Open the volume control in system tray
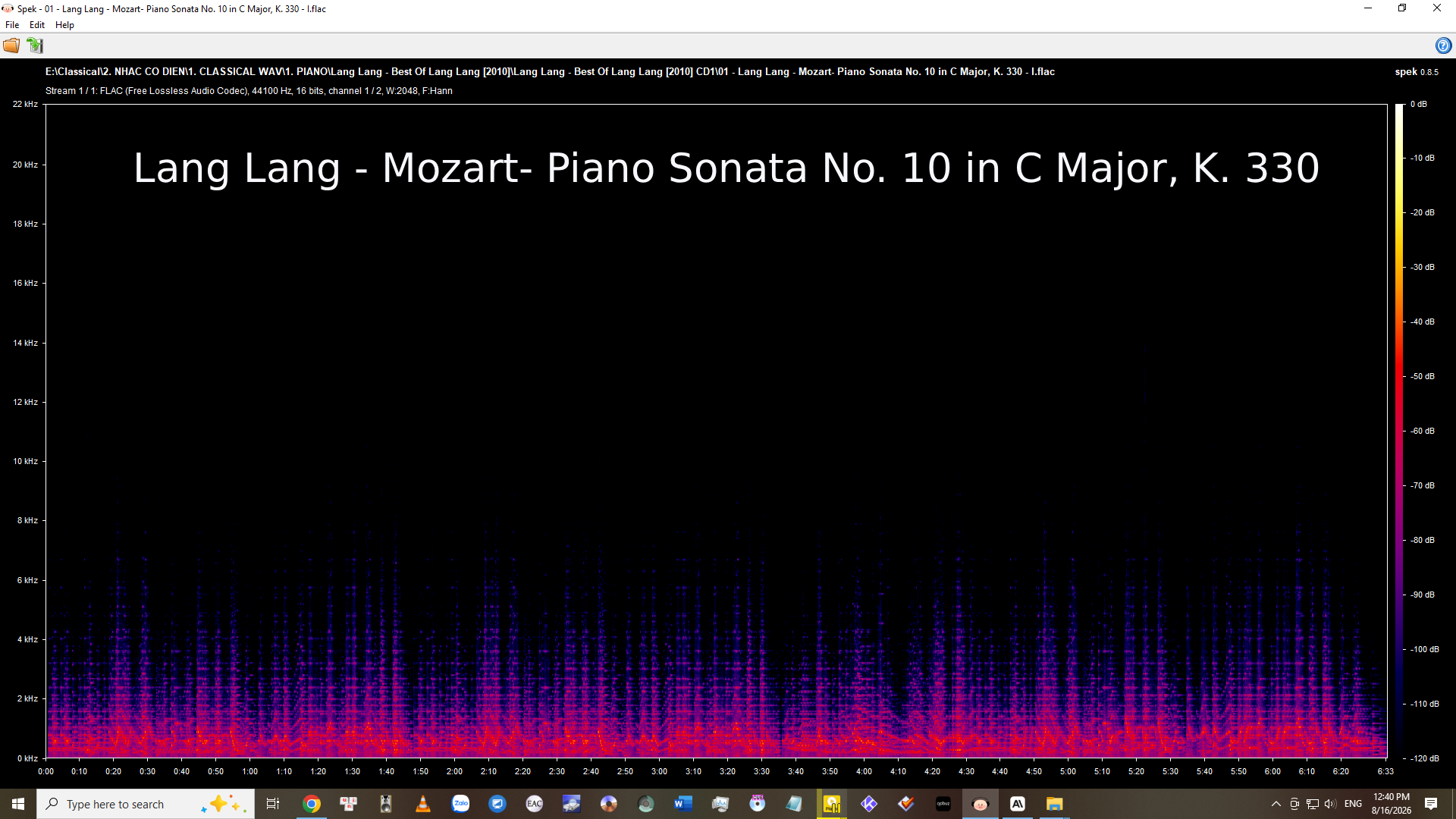The image size is (1456, 819). [1331, 804]
